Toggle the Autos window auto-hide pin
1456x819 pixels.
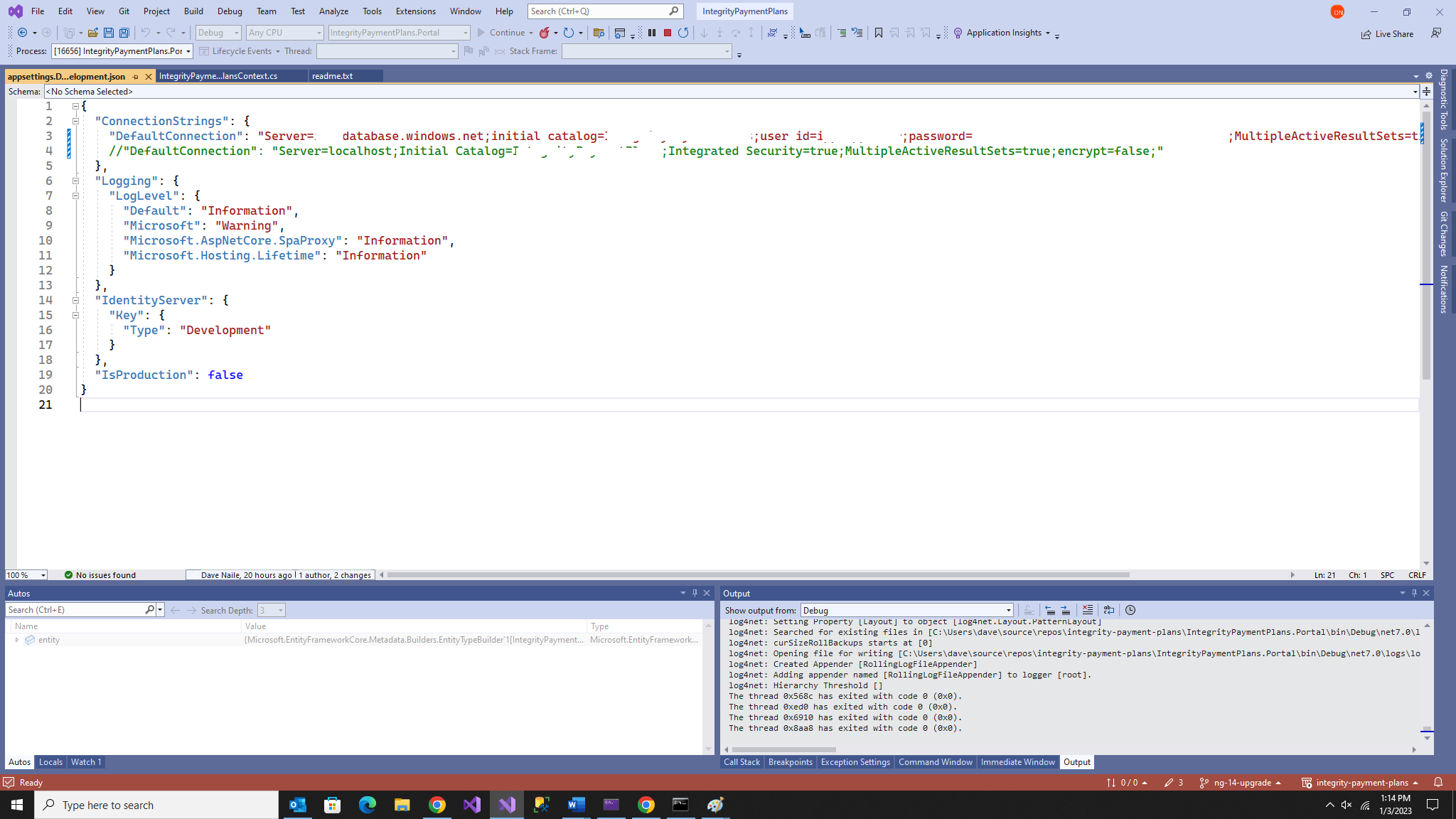(695, 592)
